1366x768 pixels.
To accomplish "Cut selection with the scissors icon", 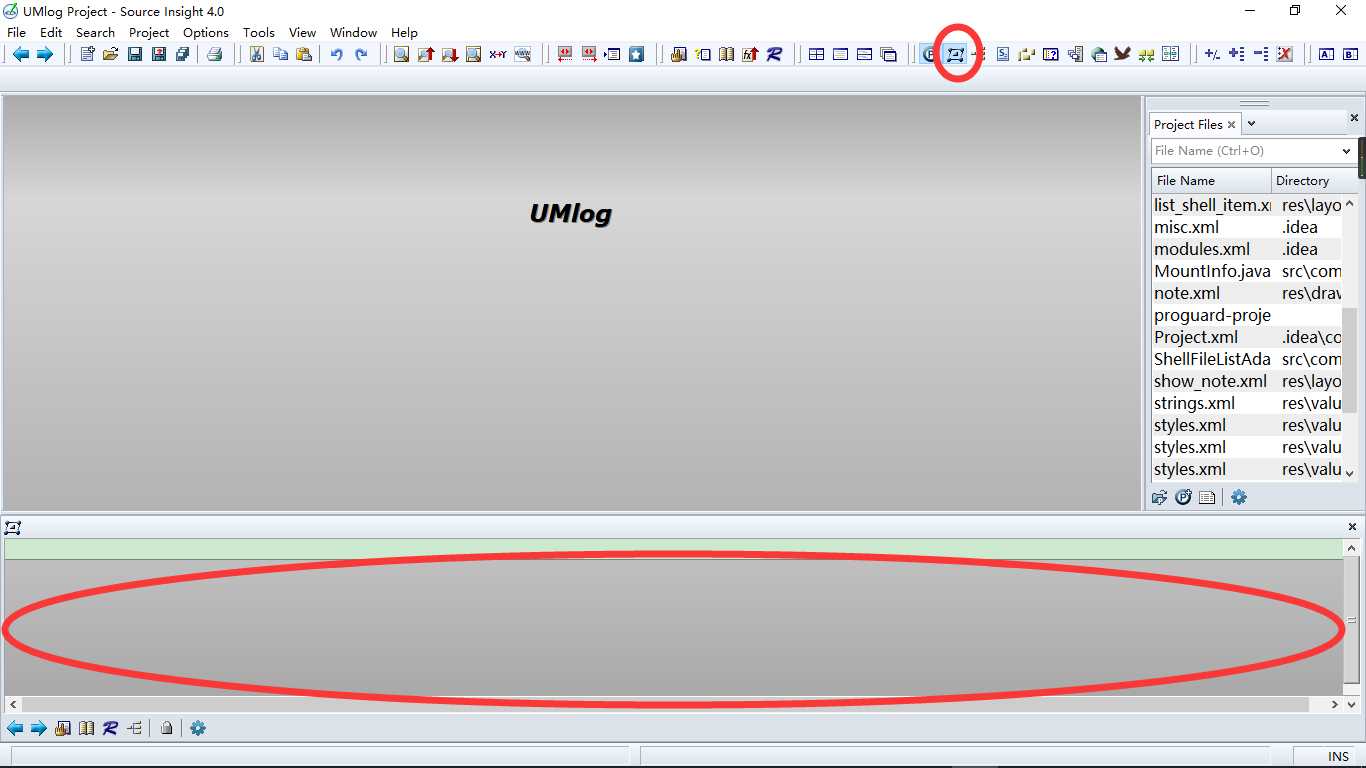I will coord(257,54).
